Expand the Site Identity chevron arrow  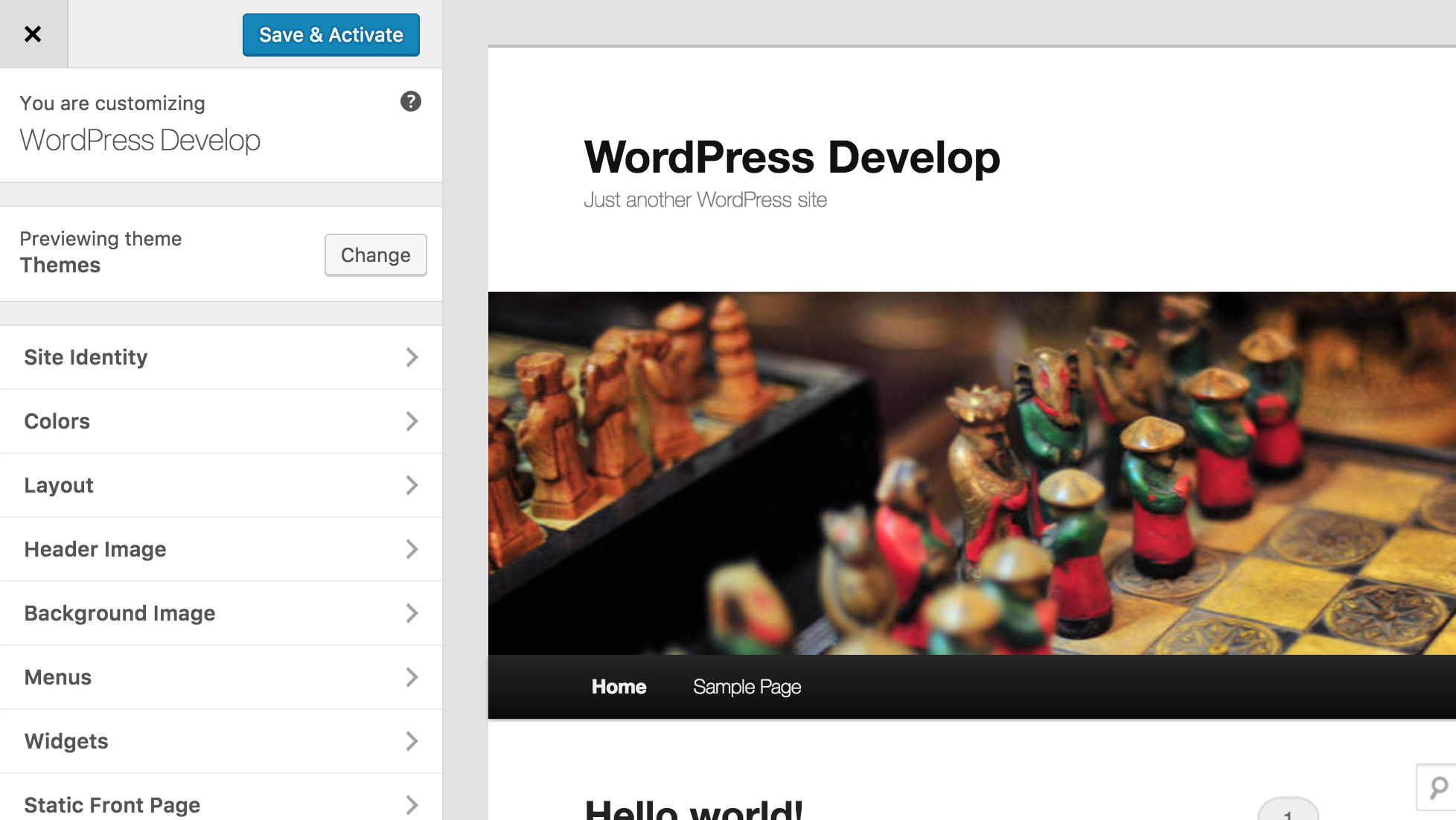(412, 357)
